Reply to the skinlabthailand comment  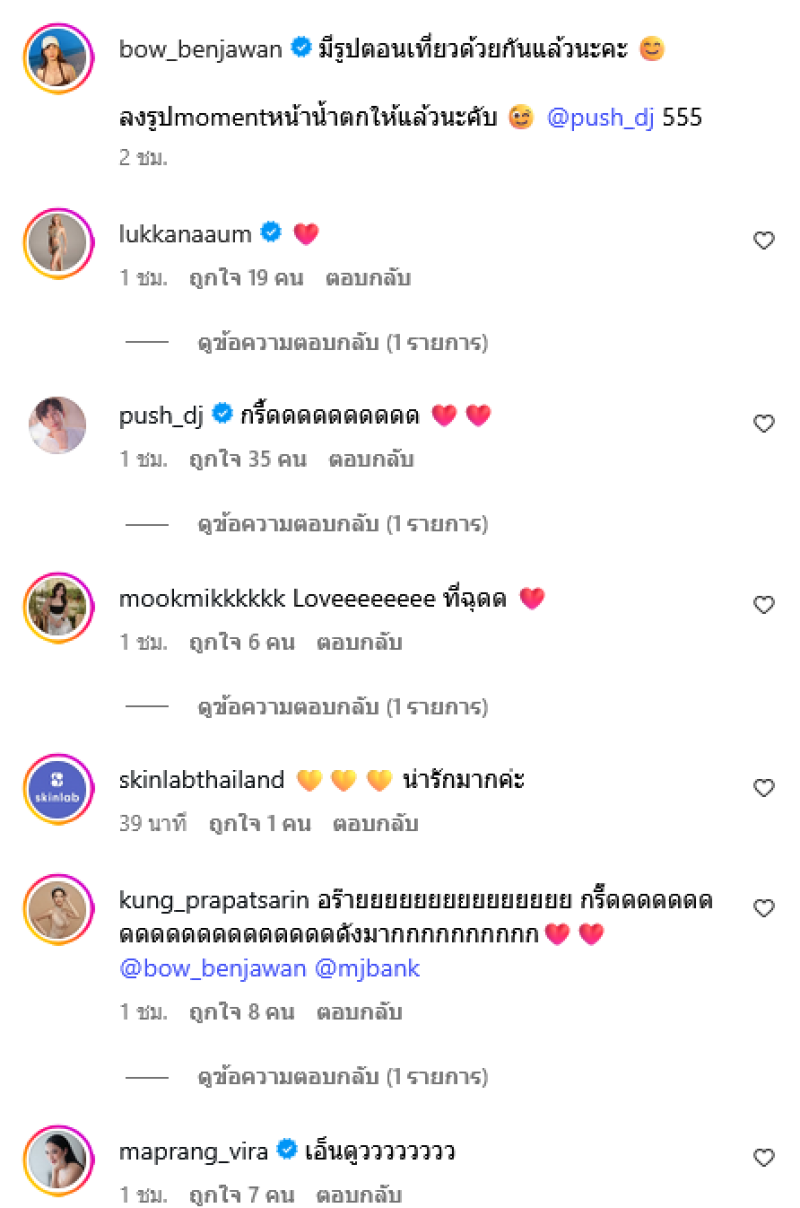point(375,824)
